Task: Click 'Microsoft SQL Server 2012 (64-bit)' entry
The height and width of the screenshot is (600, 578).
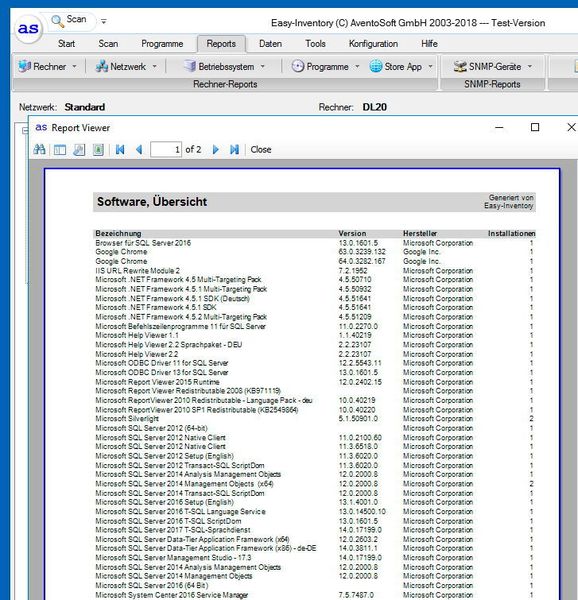Action: [151, 428]
